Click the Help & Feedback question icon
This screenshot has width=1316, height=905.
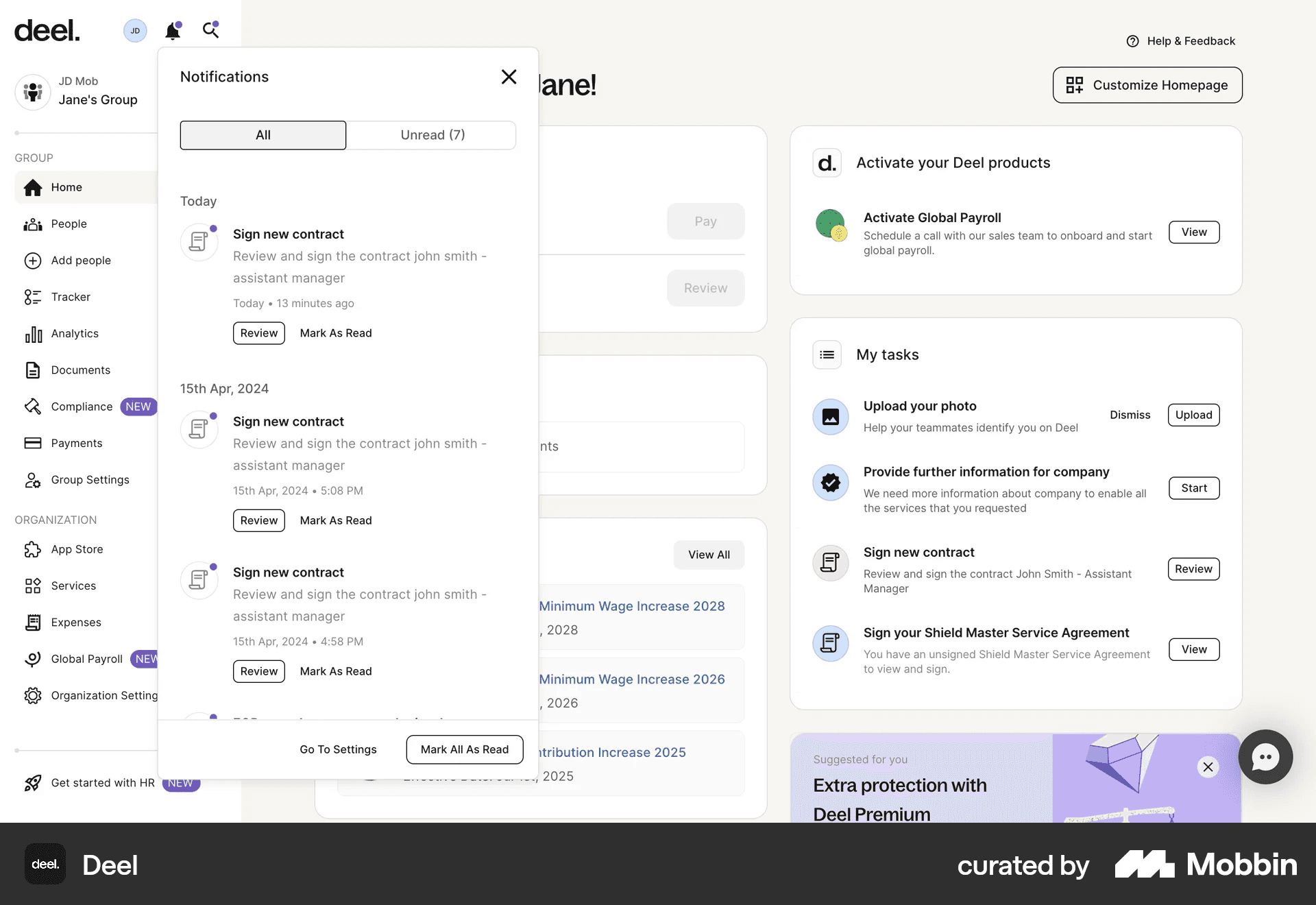1133,41
